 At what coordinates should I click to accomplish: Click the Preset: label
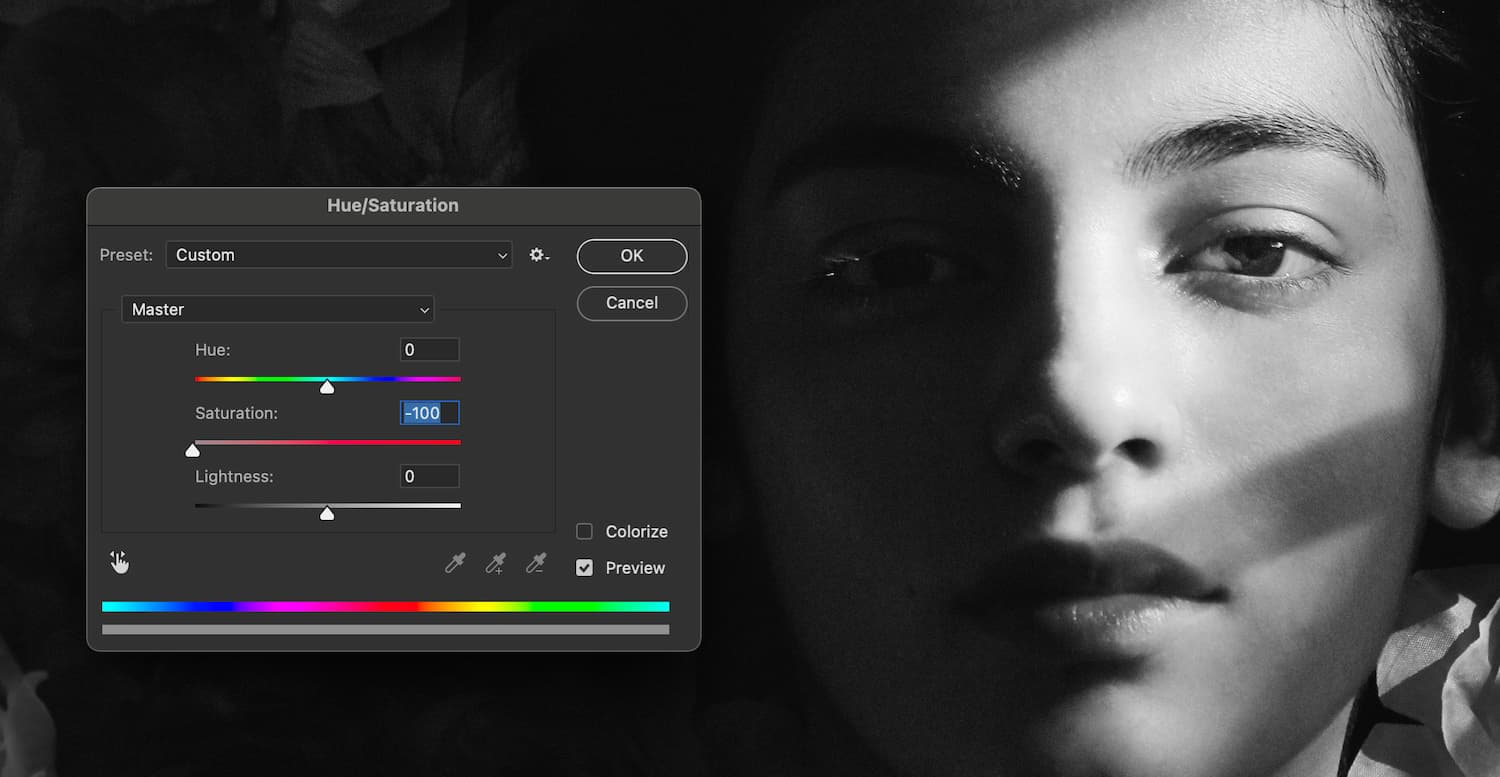(x=126, y=255)
